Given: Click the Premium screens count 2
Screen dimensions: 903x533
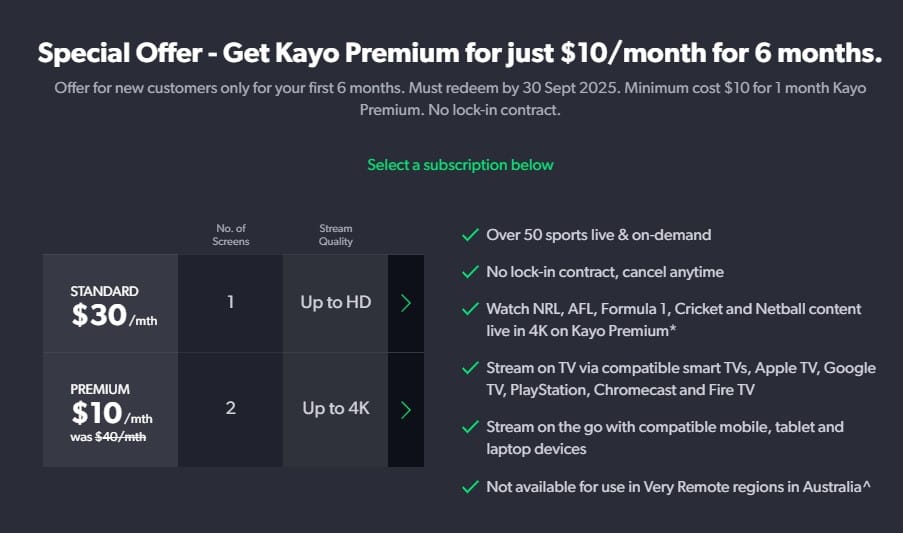Looking at the screenshot, I should coord(230,410).
